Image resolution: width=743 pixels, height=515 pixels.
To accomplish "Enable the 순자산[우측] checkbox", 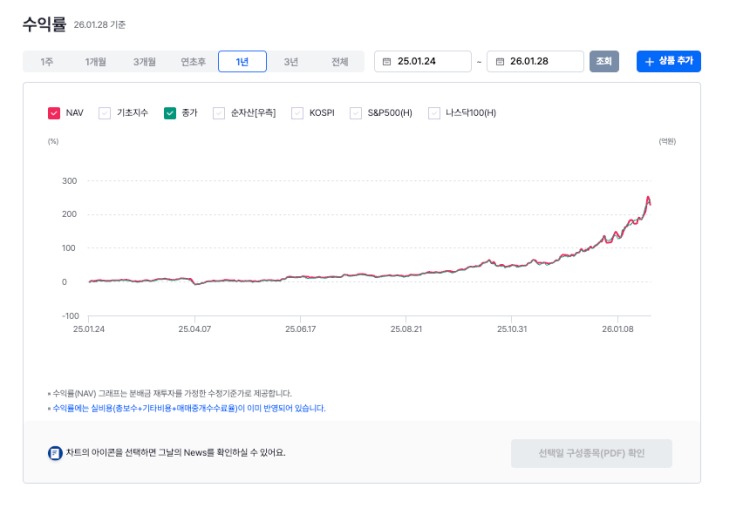I will click(x=218, y=113).
